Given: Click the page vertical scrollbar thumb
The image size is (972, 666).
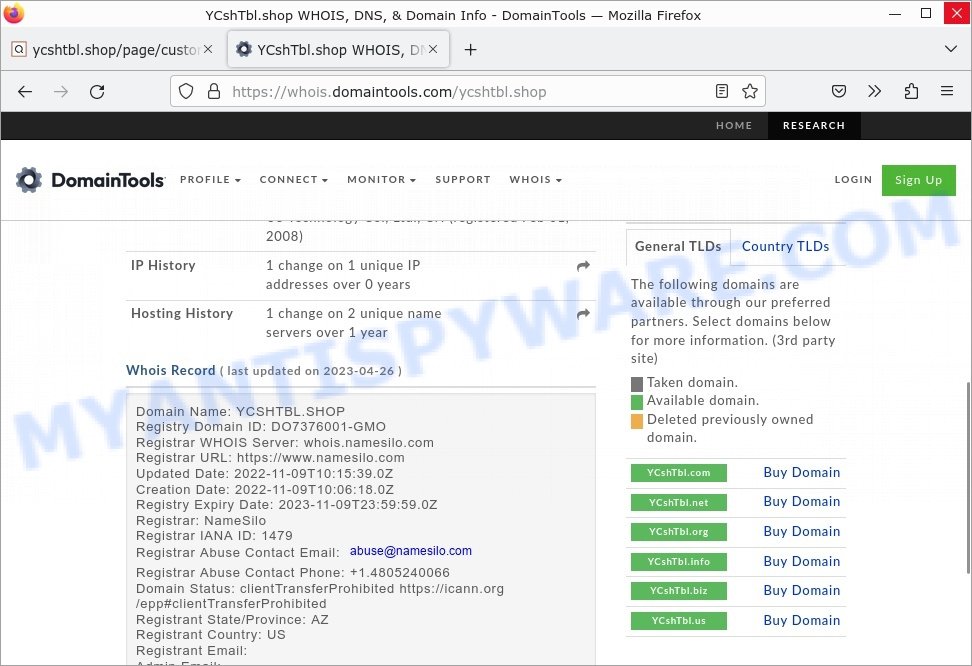Looking at the screenshot, I should pos(967,477).
